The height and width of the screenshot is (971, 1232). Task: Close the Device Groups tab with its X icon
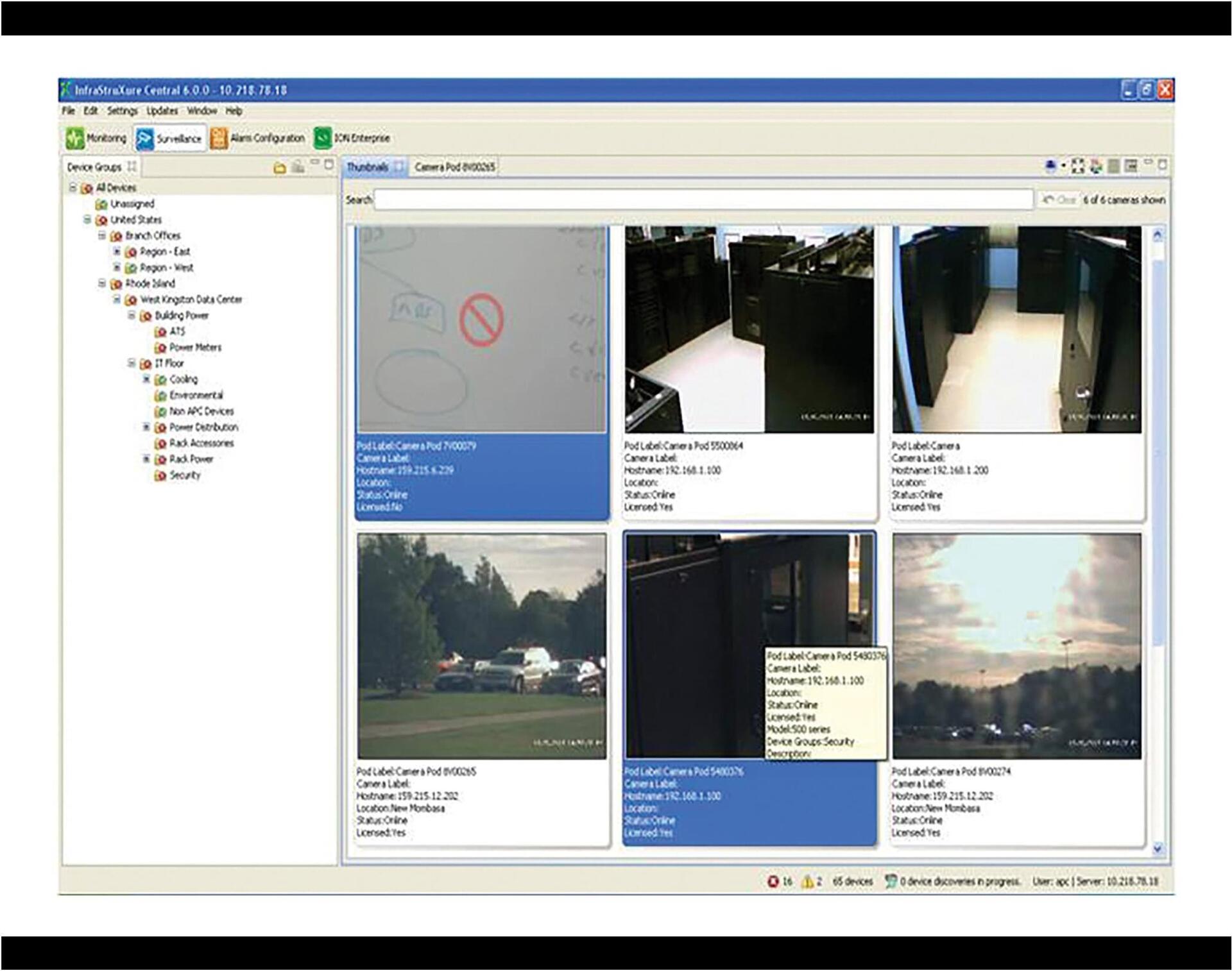tap(132, 167)
